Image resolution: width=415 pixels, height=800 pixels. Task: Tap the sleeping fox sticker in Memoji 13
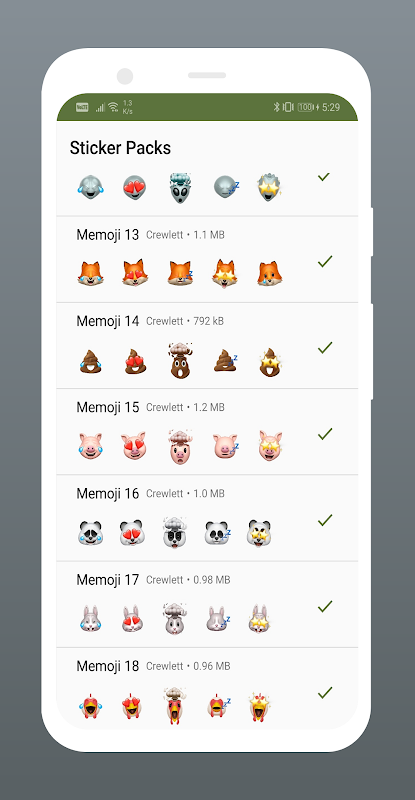coord(180,273)
